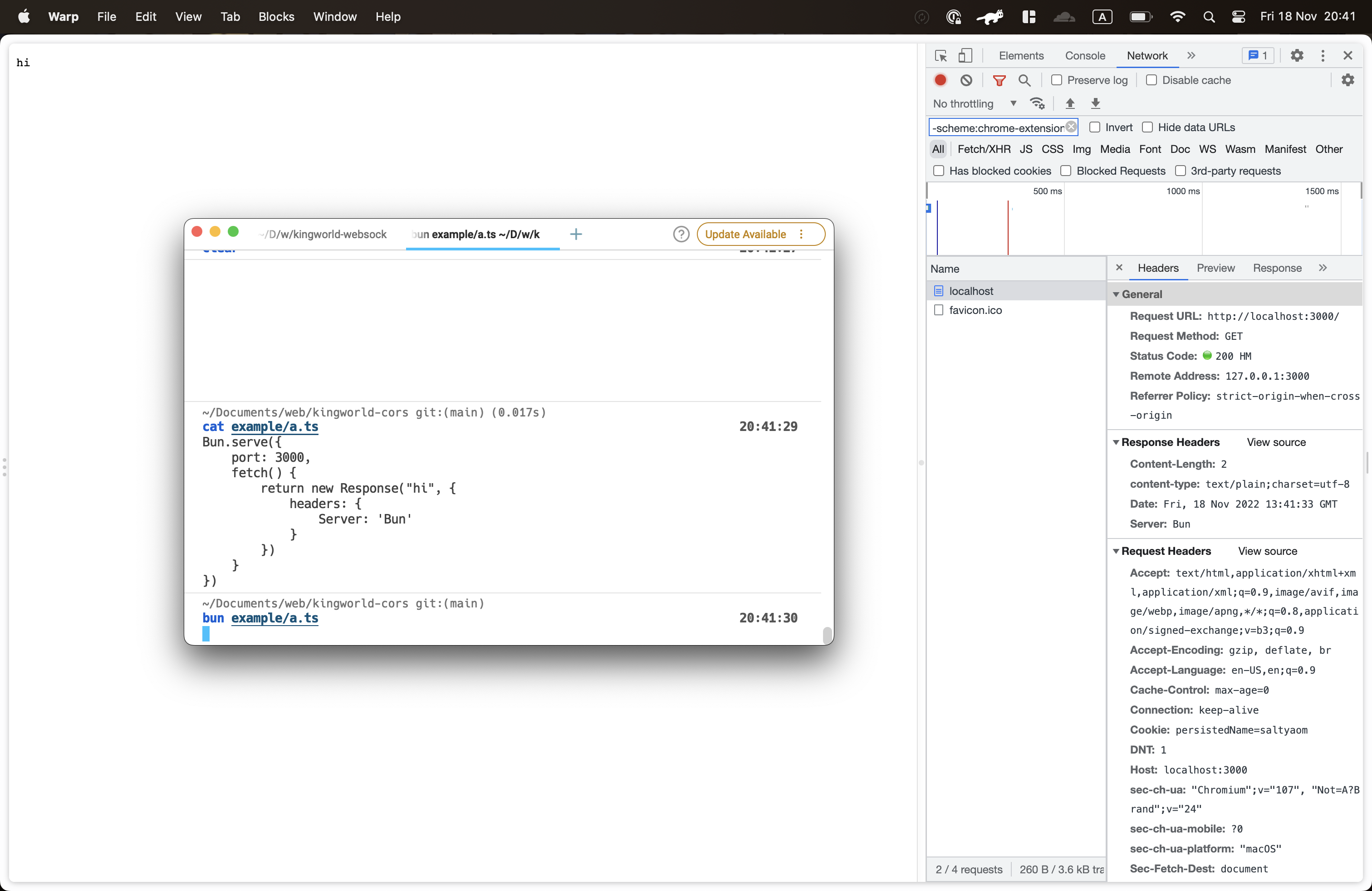Open network conditions wifi icon

point(1037,104)
